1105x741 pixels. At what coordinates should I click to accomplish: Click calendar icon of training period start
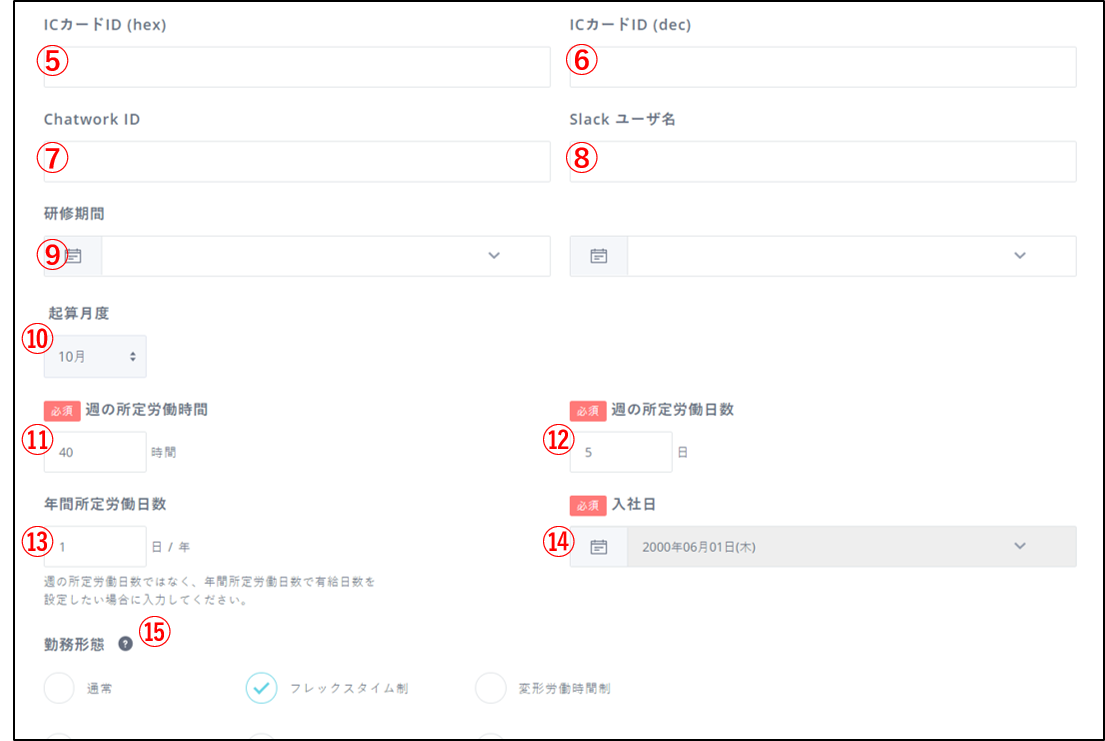point(73,256)
